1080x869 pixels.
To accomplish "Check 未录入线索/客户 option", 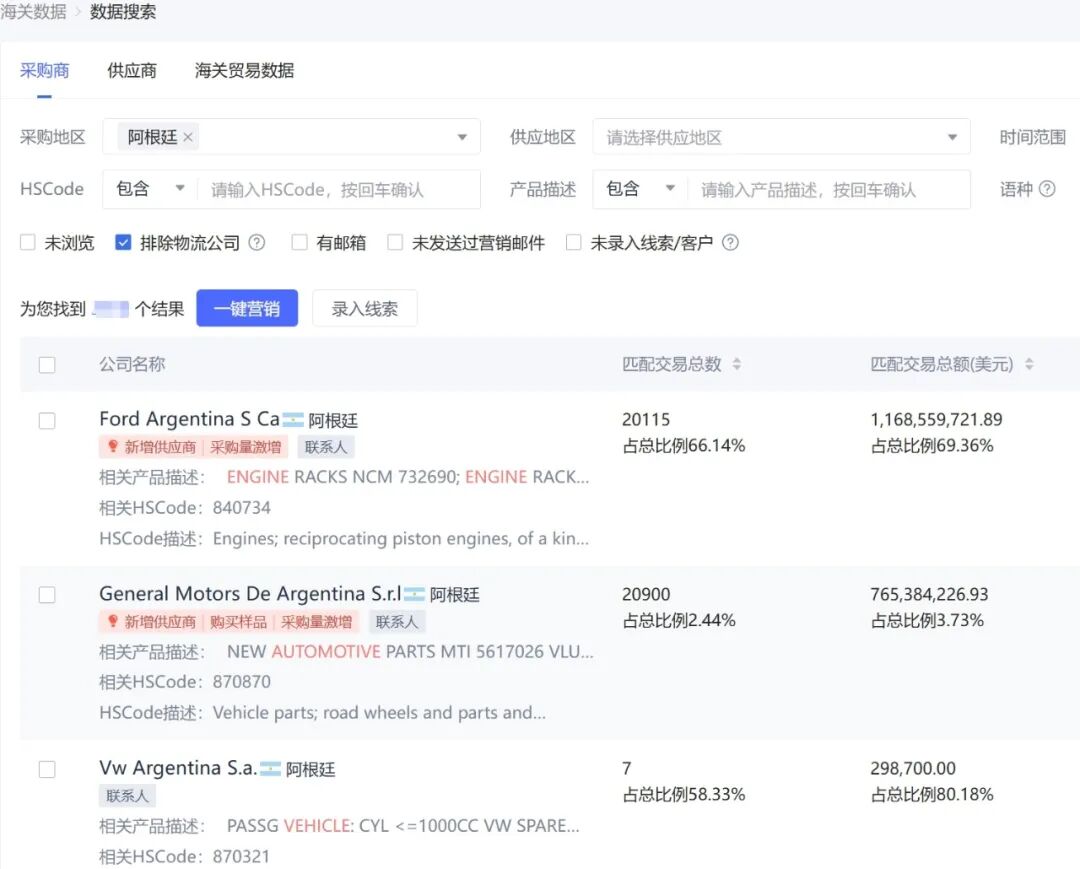I will tap(573, 242).
